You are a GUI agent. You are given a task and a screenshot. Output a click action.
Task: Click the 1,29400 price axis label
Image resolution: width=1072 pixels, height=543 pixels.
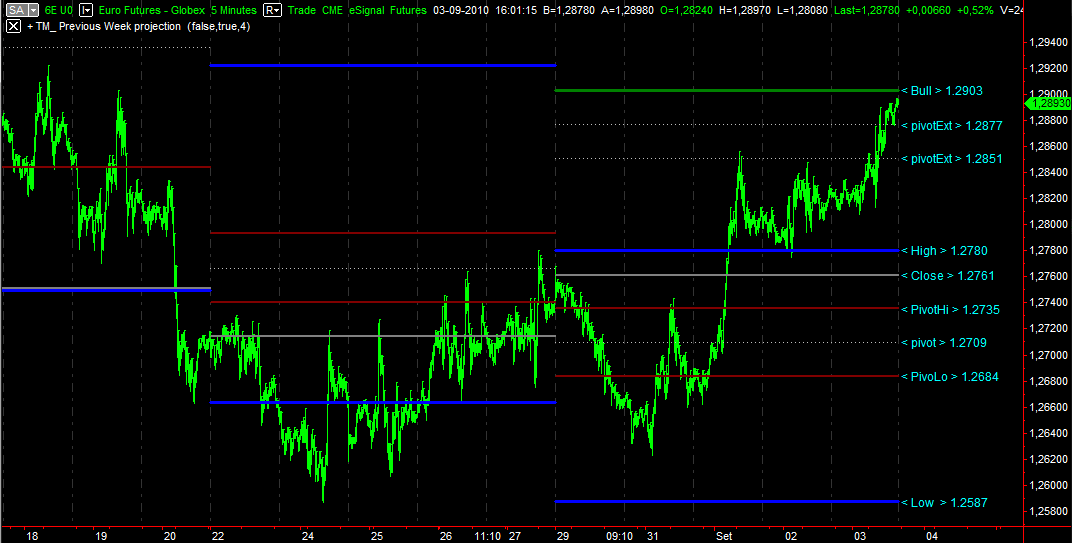[x=1047, y=42]
